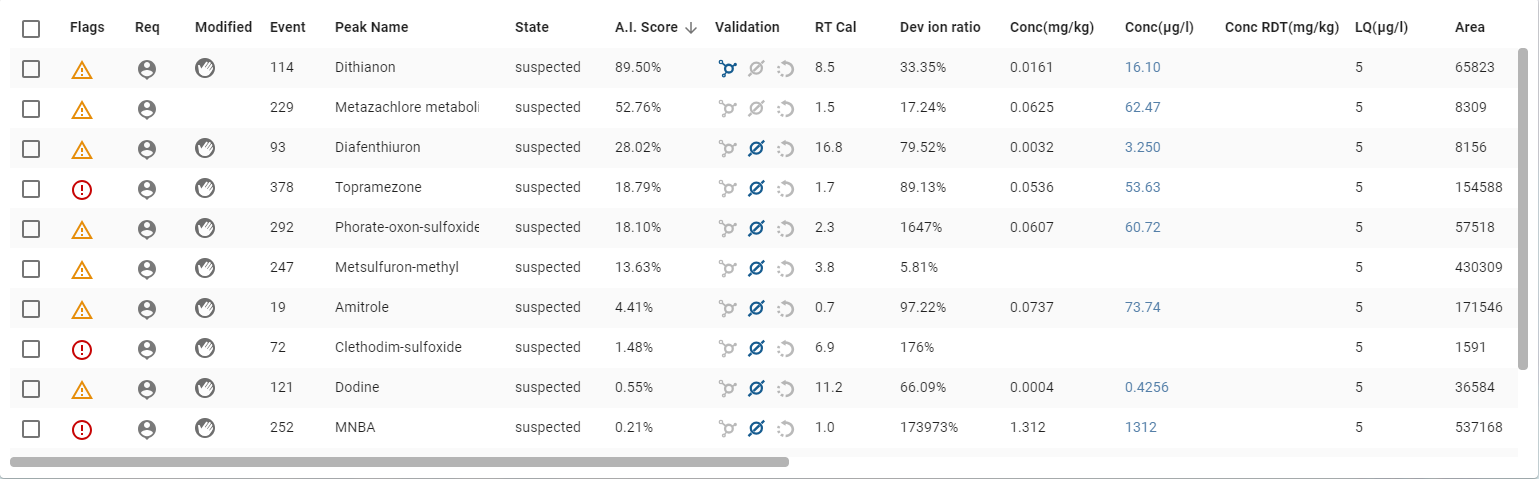
Task: Click the Modified hand icon for Diafenthiuron
Action: pos(205,148)
